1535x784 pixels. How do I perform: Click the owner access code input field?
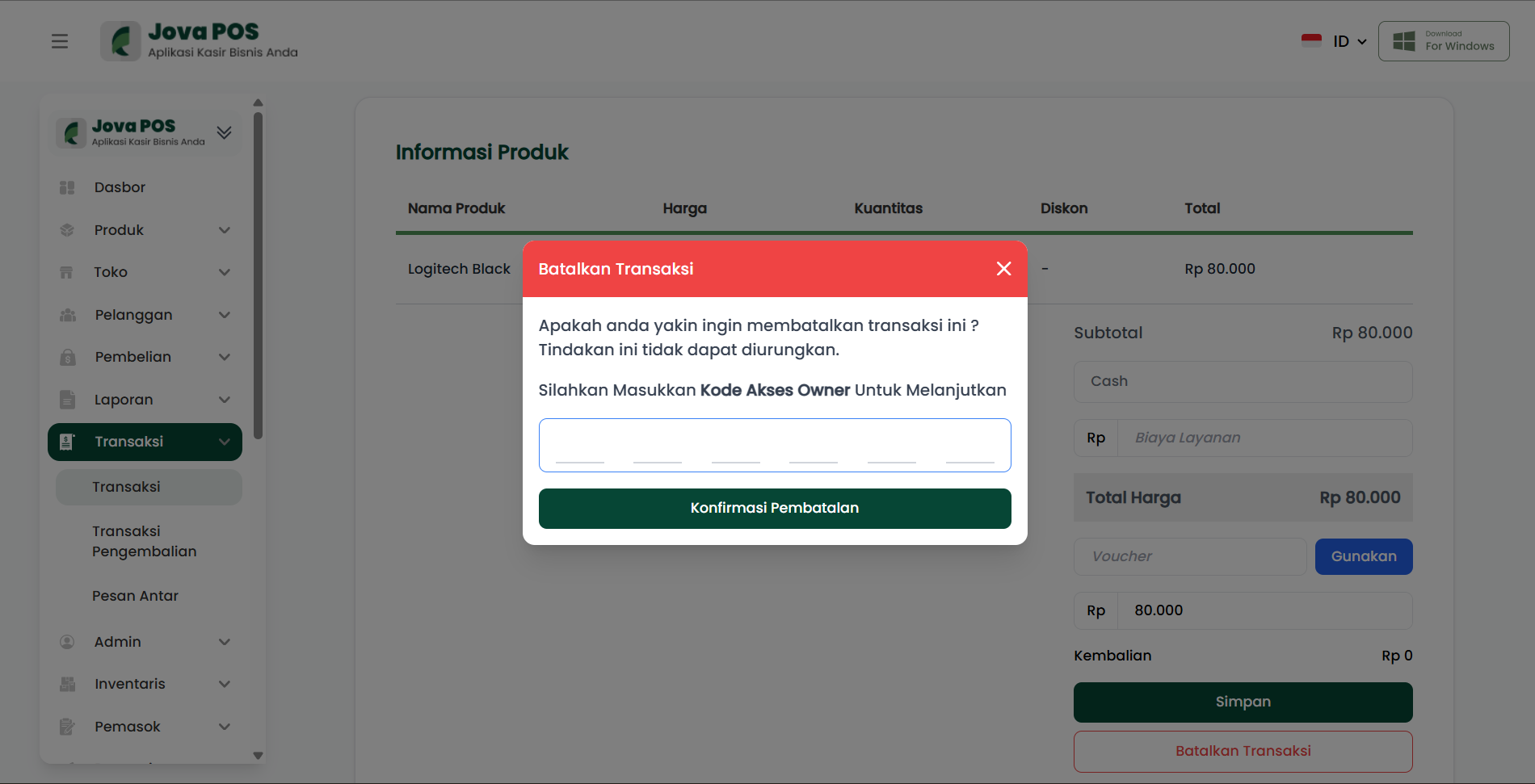[774, 445]
